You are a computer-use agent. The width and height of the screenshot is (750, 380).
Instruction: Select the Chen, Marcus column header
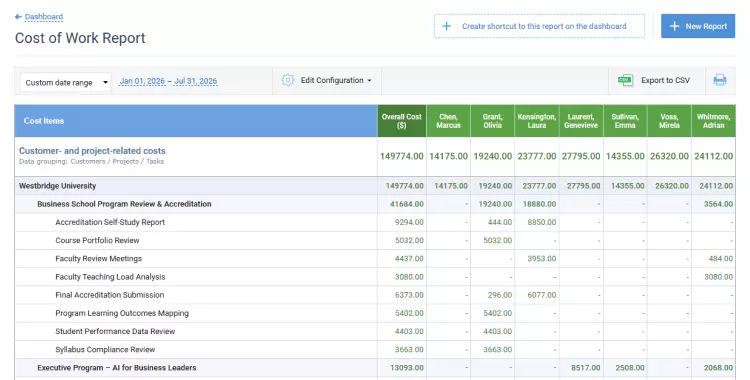click(448, 121)
